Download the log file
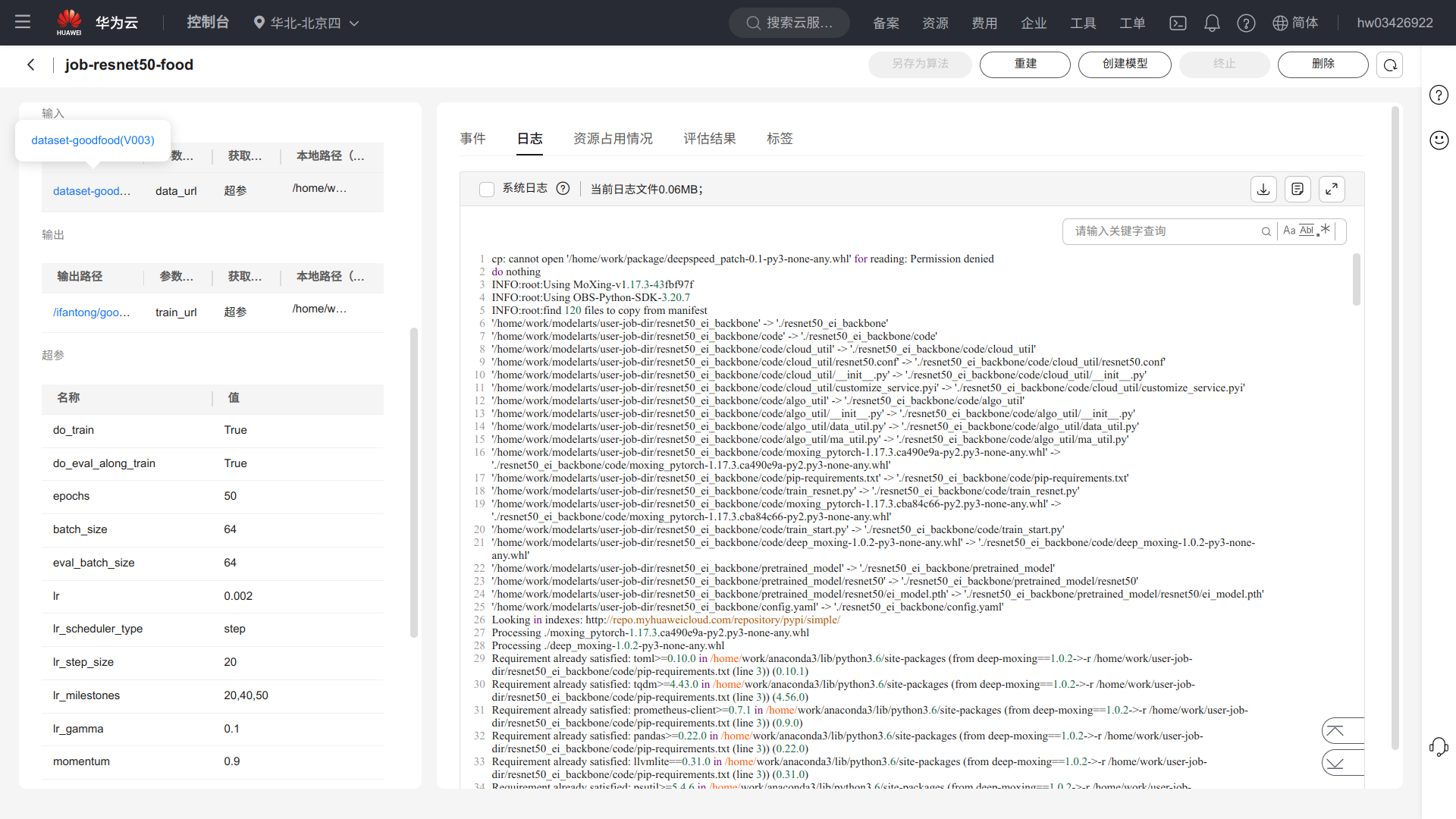The width and height of the screenshot is (1456, 819). click(1263, 190)
